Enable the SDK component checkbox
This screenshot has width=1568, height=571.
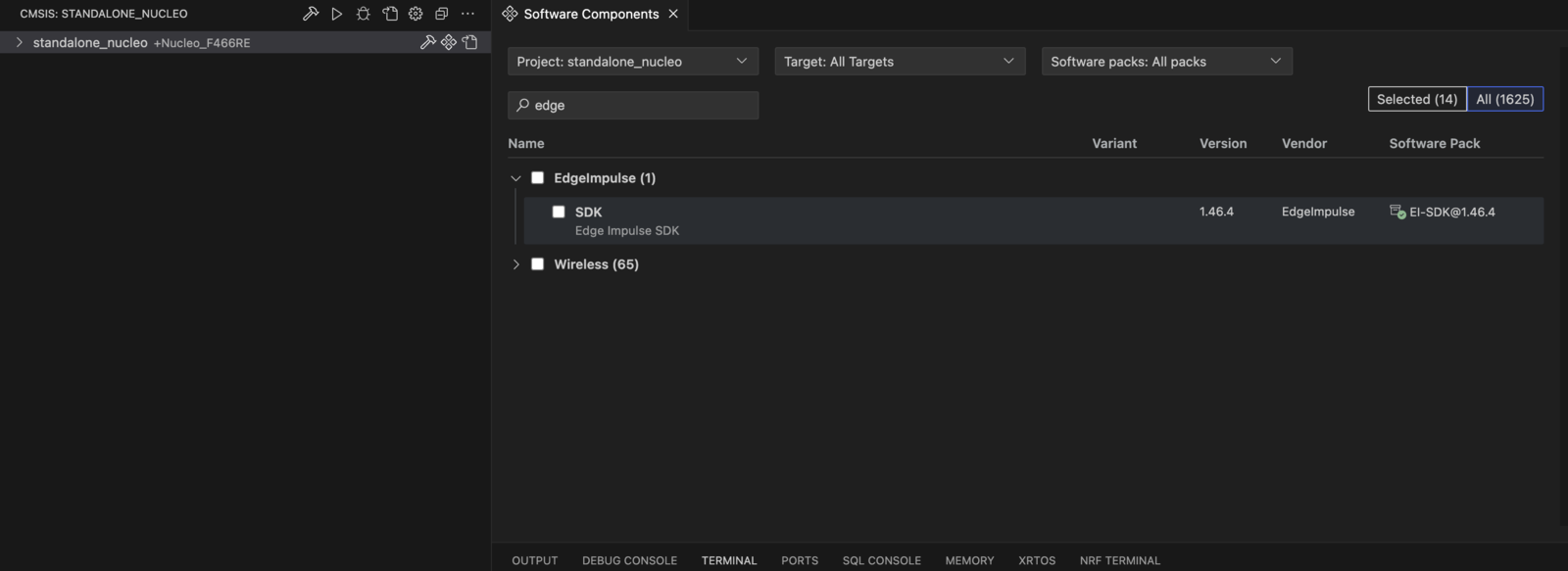(559, 212)
